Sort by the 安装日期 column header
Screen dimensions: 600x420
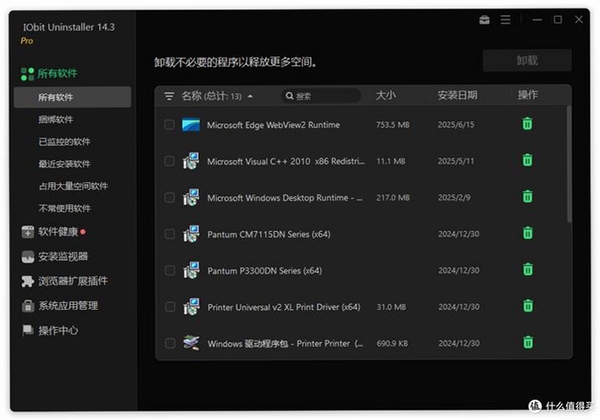457,95
